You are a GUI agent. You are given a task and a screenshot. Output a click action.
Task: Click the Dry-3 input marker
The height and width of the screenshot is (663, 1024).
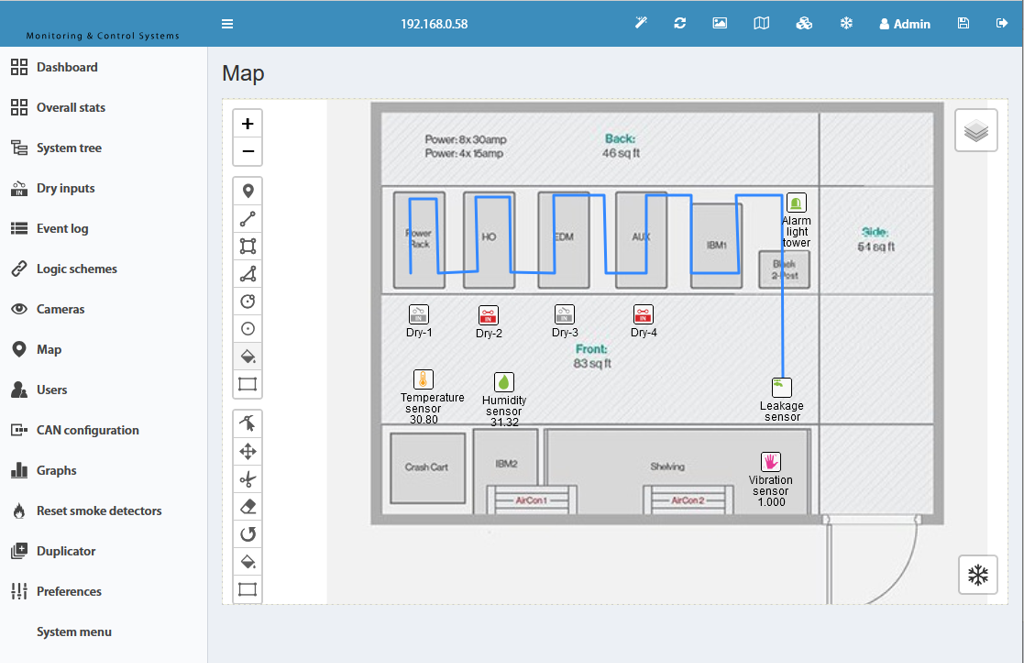(564, 314)
